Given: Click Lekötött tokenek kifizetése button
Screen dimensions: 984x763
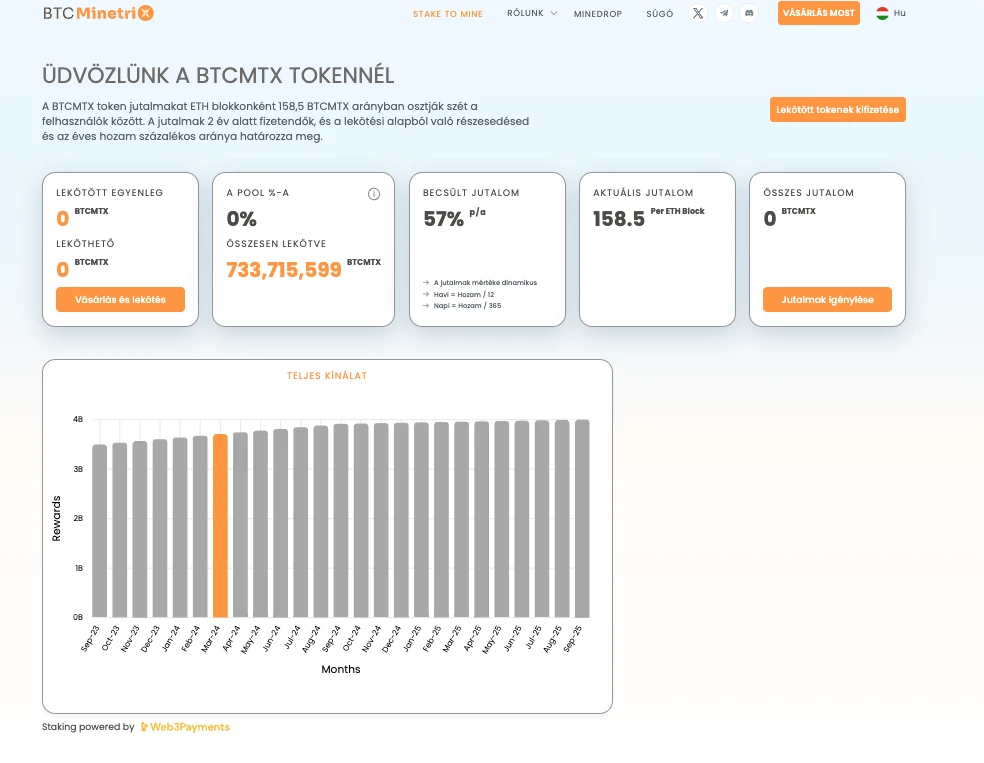Looking at the screenshot, I should tap(838, 109).
